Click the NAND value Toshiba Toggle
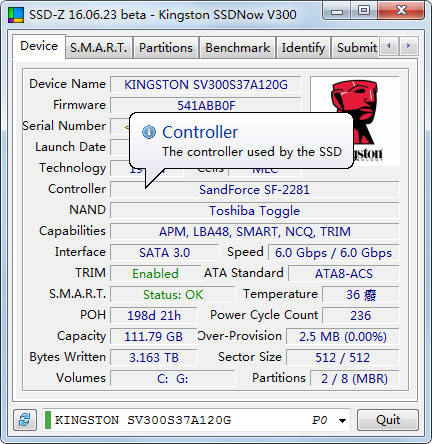 point(254,211)
